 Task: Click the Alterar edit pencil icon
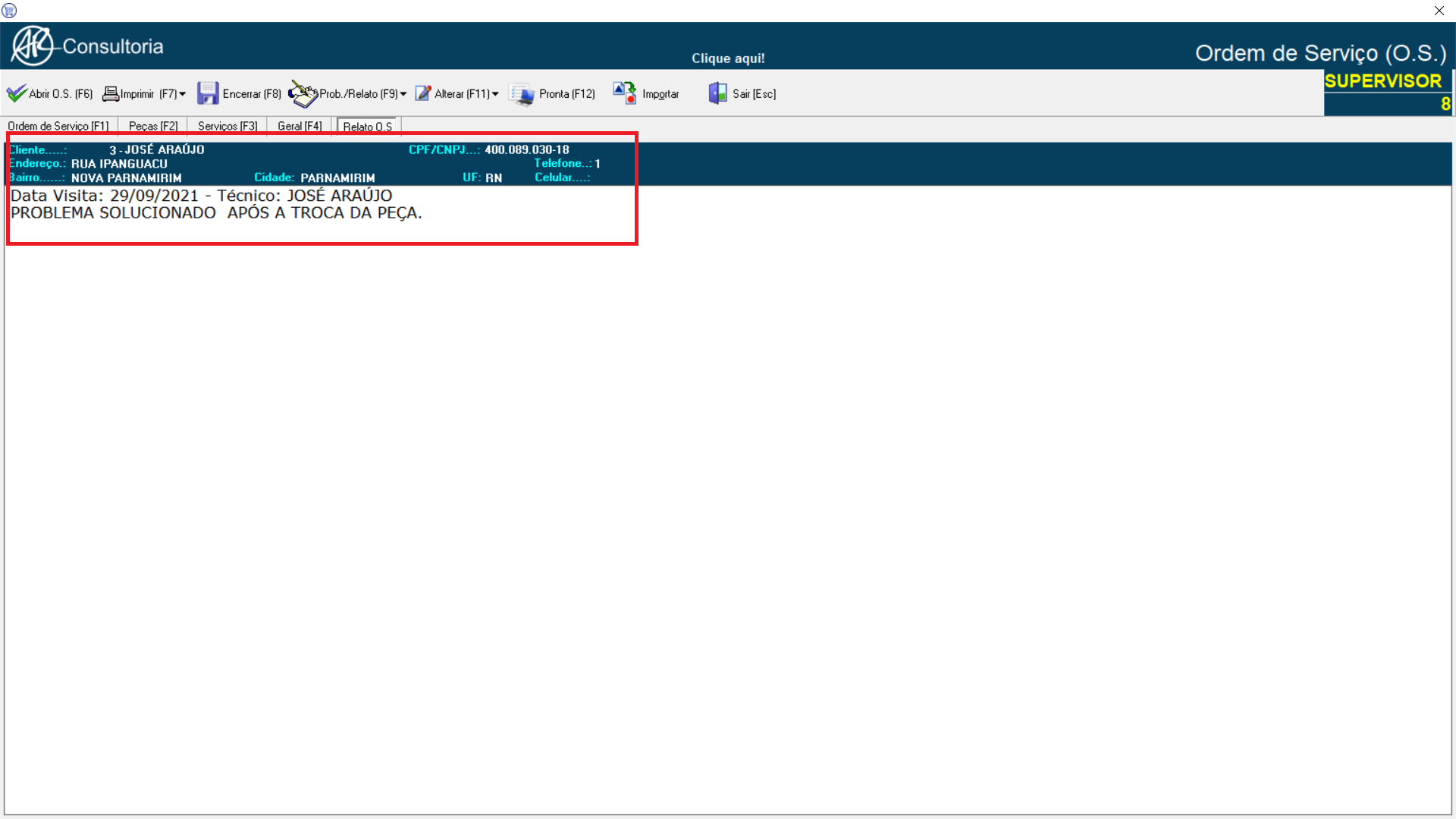click(x=423, y=93)
